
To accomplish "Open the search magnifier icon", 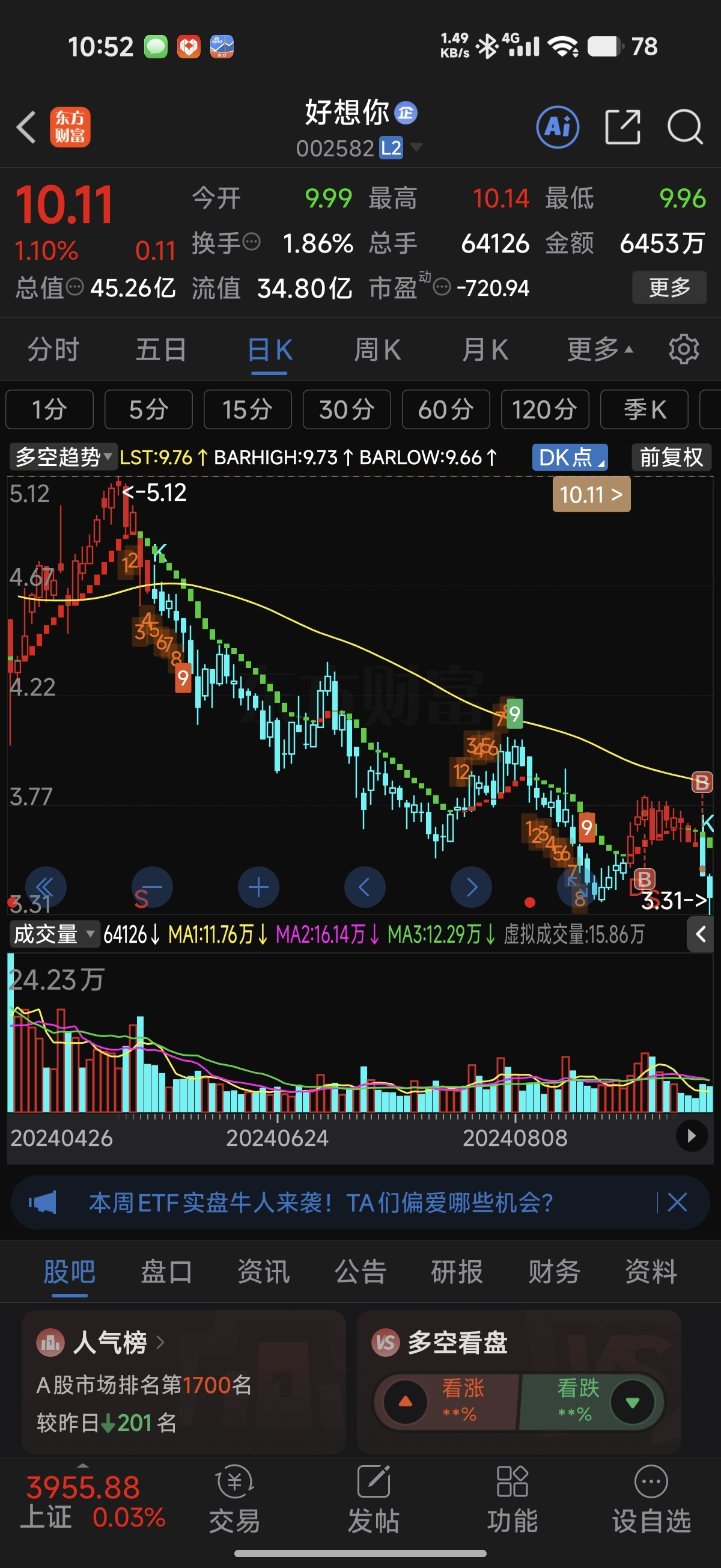I will (685, 127).
